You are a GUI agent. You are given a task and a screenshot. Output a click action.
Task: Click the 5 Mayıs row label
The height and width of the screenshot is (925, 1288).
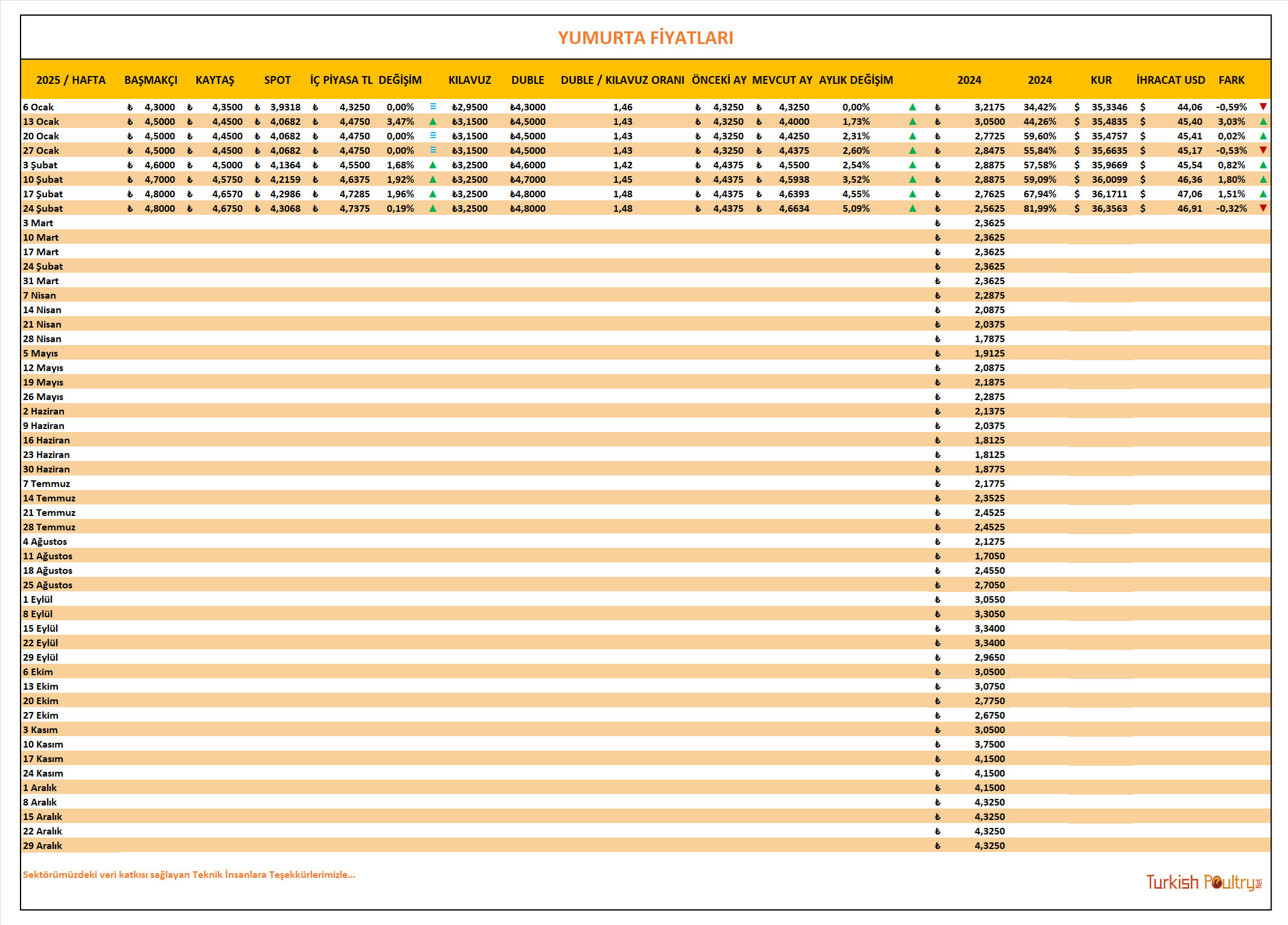click(x=40, y=353)
